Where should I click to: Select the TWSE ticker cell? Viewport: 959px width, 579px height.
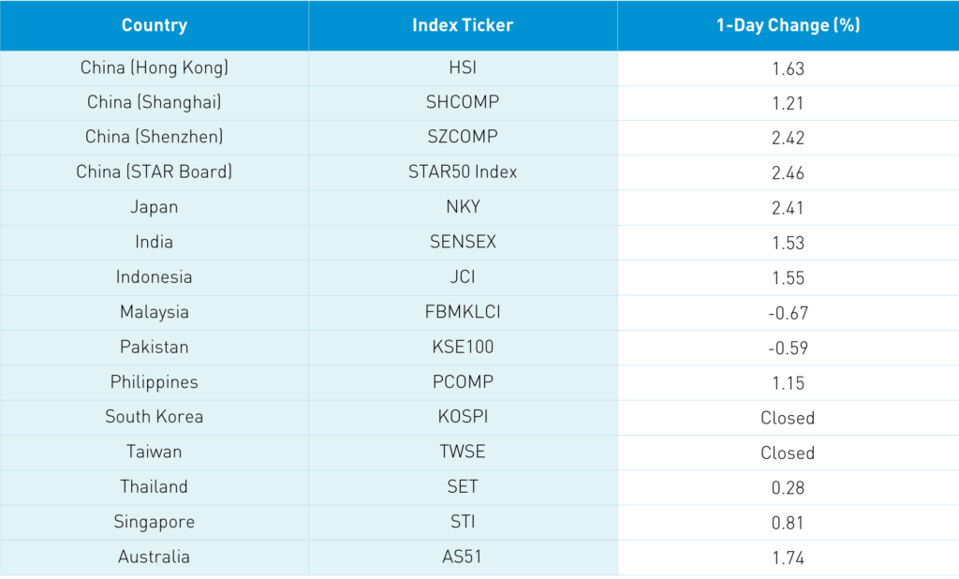click(463, 452)
